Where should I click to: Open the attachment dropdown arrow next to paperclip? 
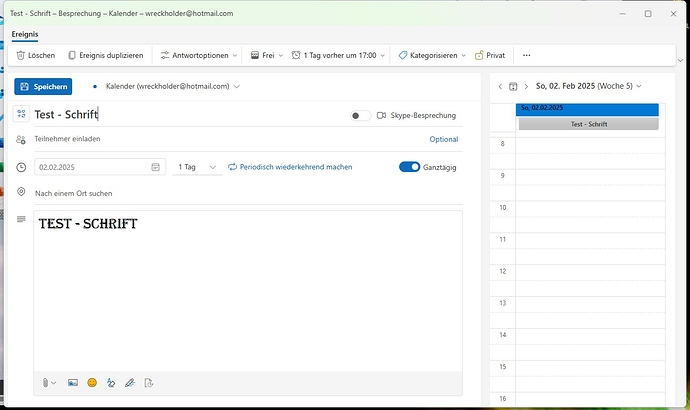[54, 383]
